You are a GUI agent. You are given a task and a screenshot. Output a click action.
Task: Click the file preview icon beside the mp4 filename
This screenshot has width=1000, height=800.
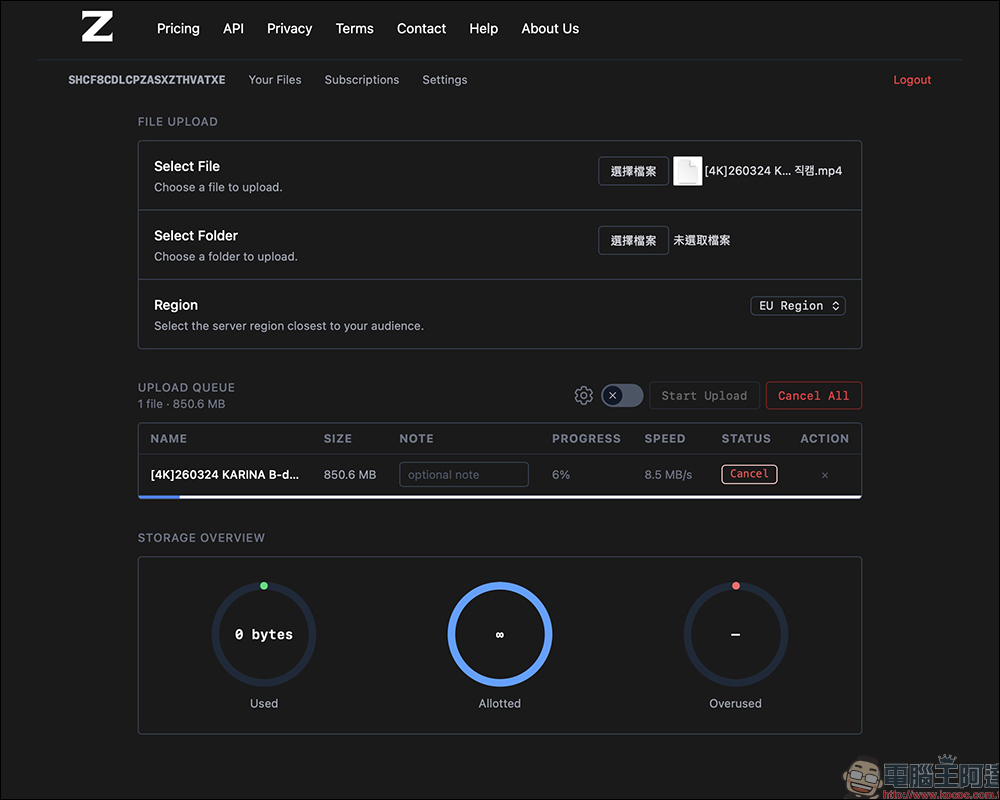(x=688, y=171)
